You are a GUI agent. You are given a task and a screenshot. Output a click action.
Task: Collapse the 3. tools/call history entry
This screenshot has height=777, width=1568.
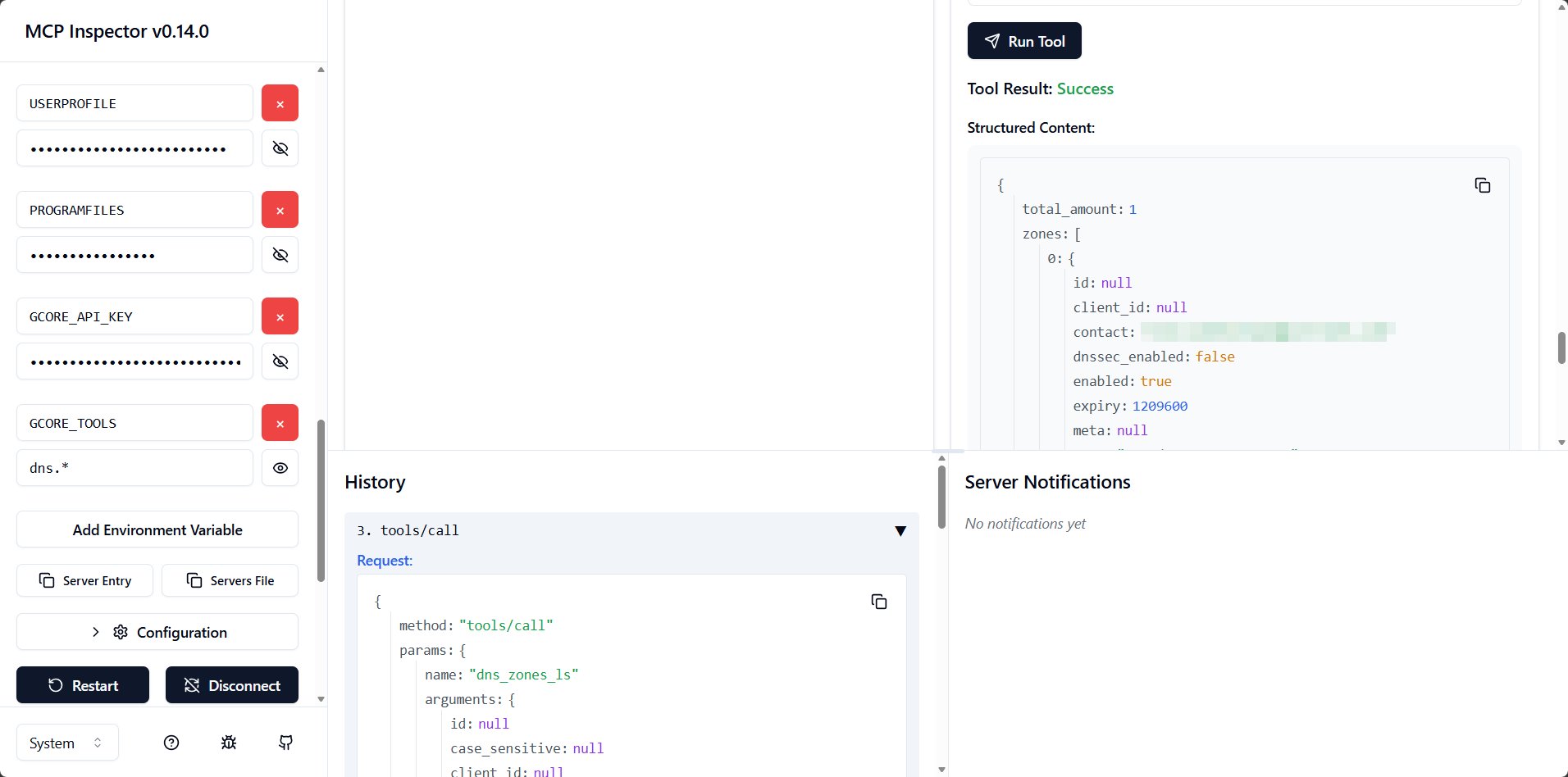[x=900, y=531]
